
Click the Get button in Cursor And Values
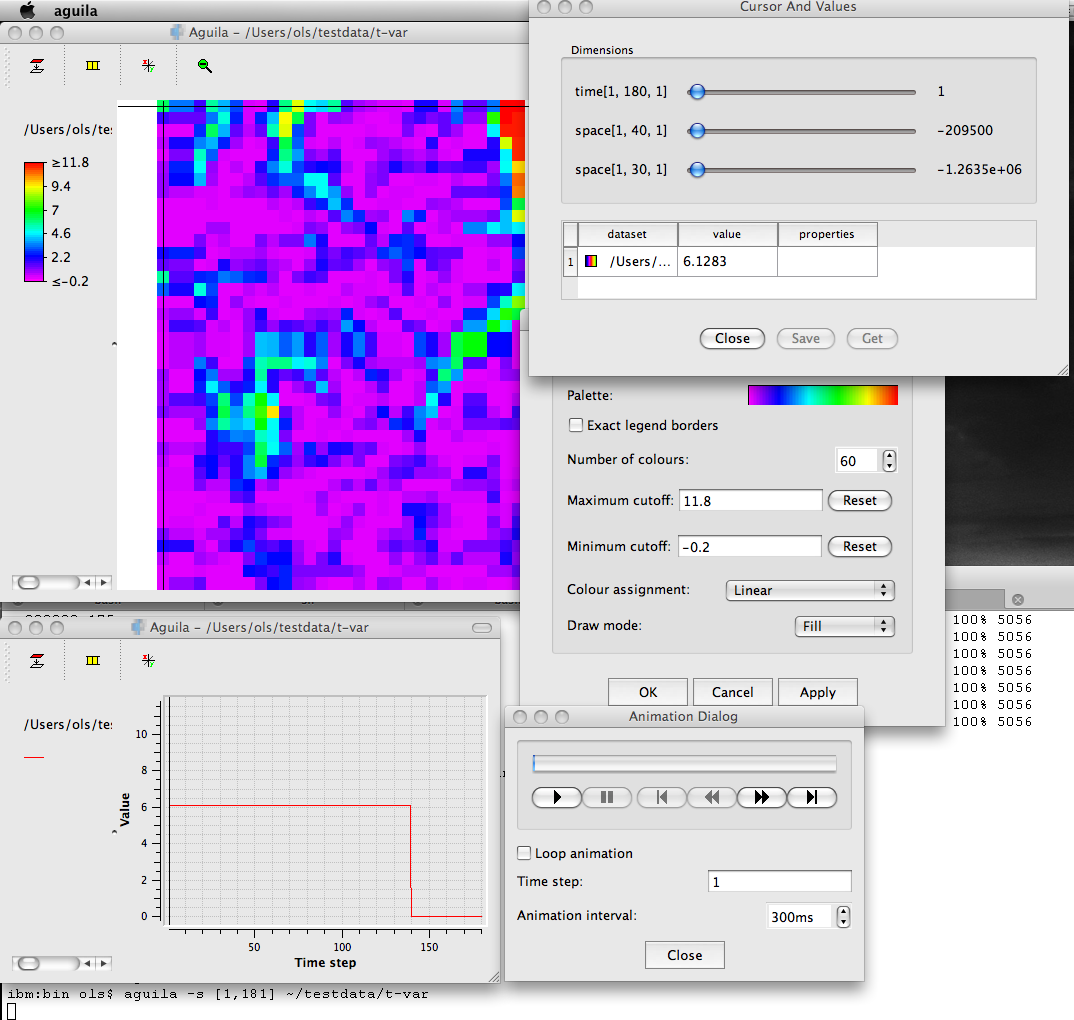[x=872, y=338]
